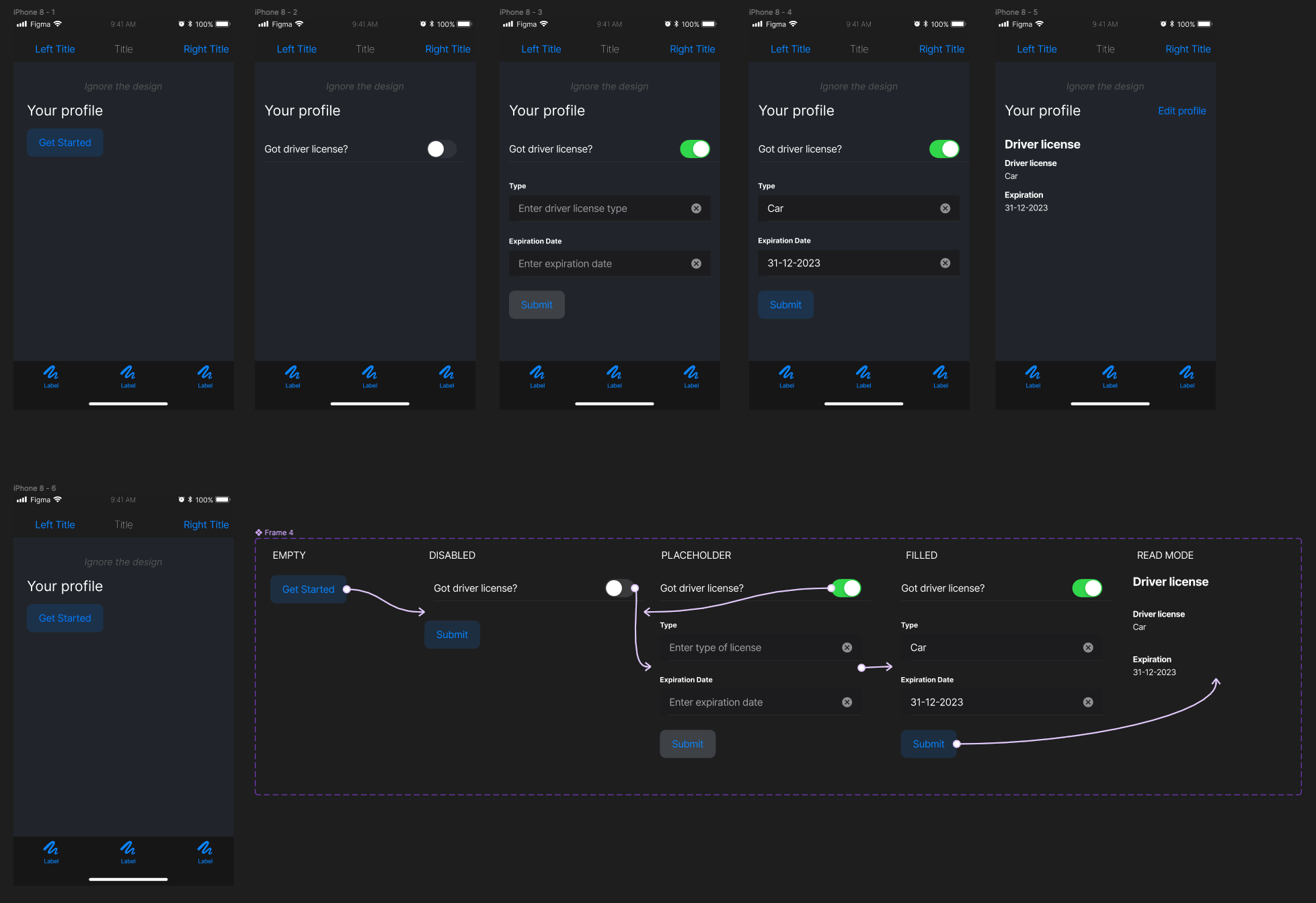Click disabled Submit button in iPhone 8 - 3
The width and height of the screenshot is (1316, 903).
tap(537, 305)
